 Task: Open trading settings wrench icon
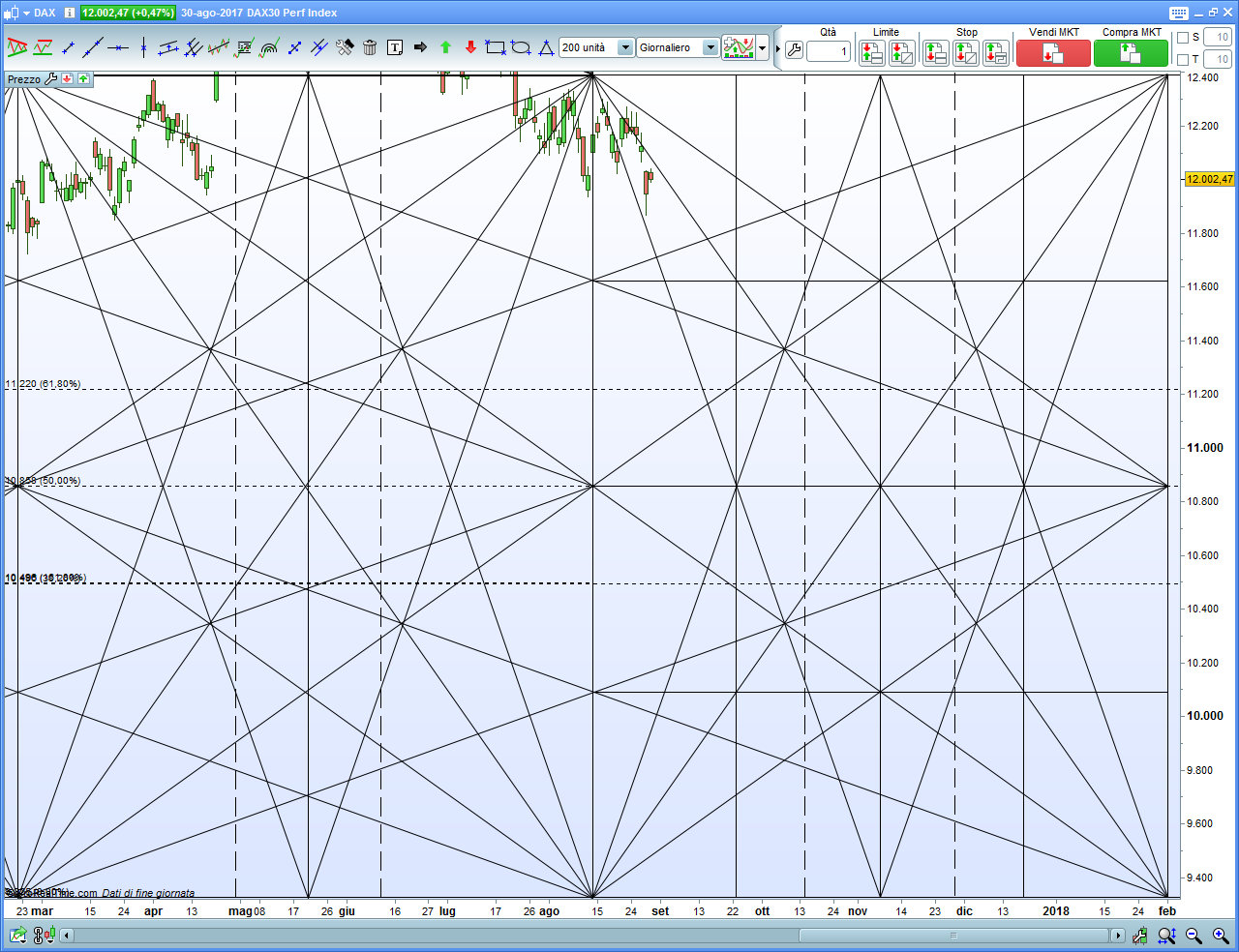point(794,50)
